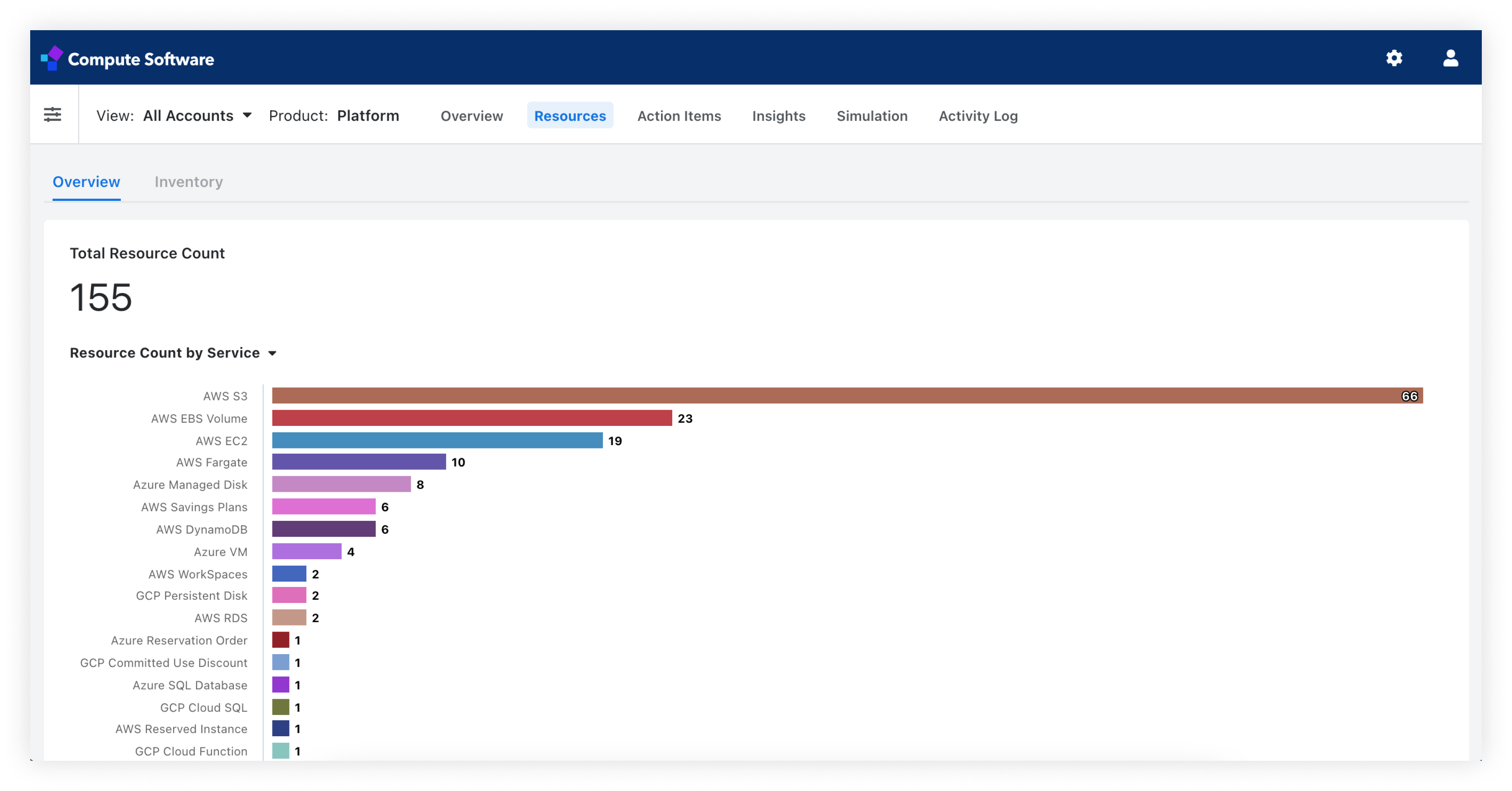
Task: Click the 10 value beside Fargate bar
Action: [458, 463]
